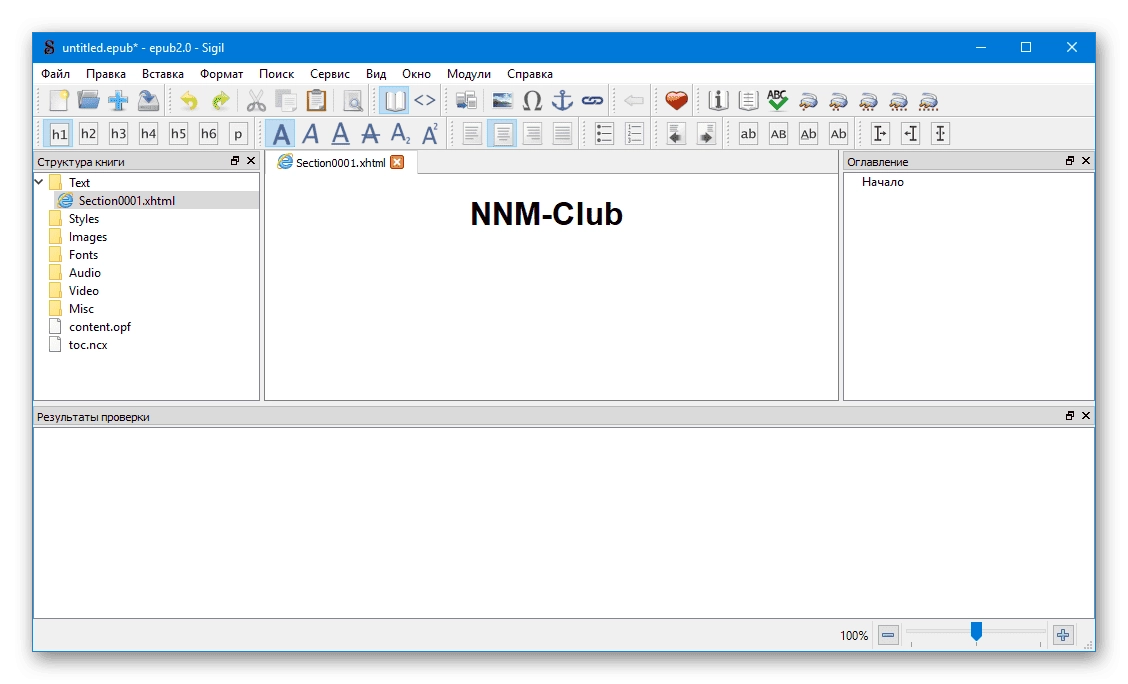The width and height of the screenshot is (1128, 684).
Task: Redo the last undone action
Action: click(x=220, y=101)
